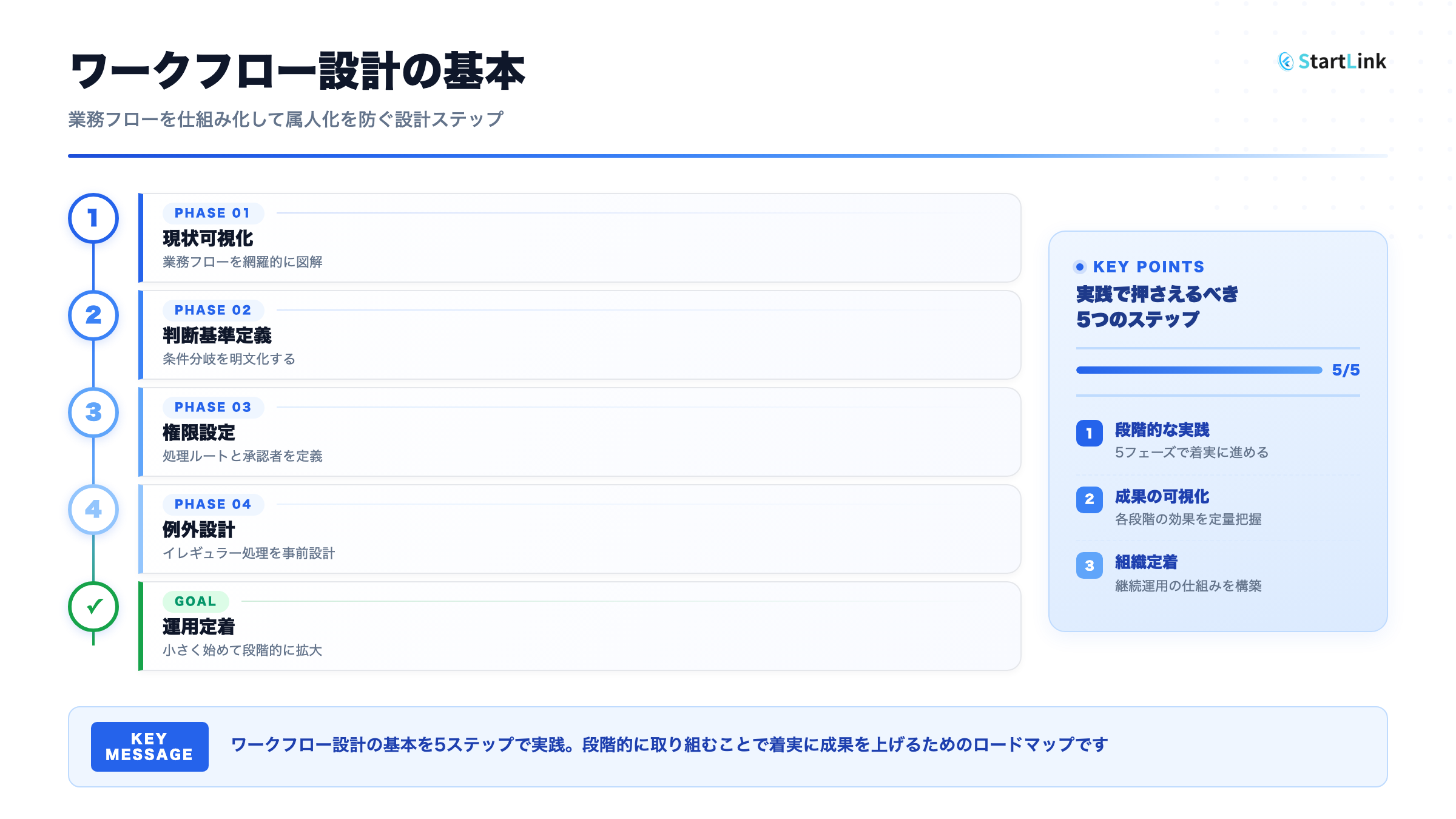Click the step 1 circle icon

[x=93, y=218]
